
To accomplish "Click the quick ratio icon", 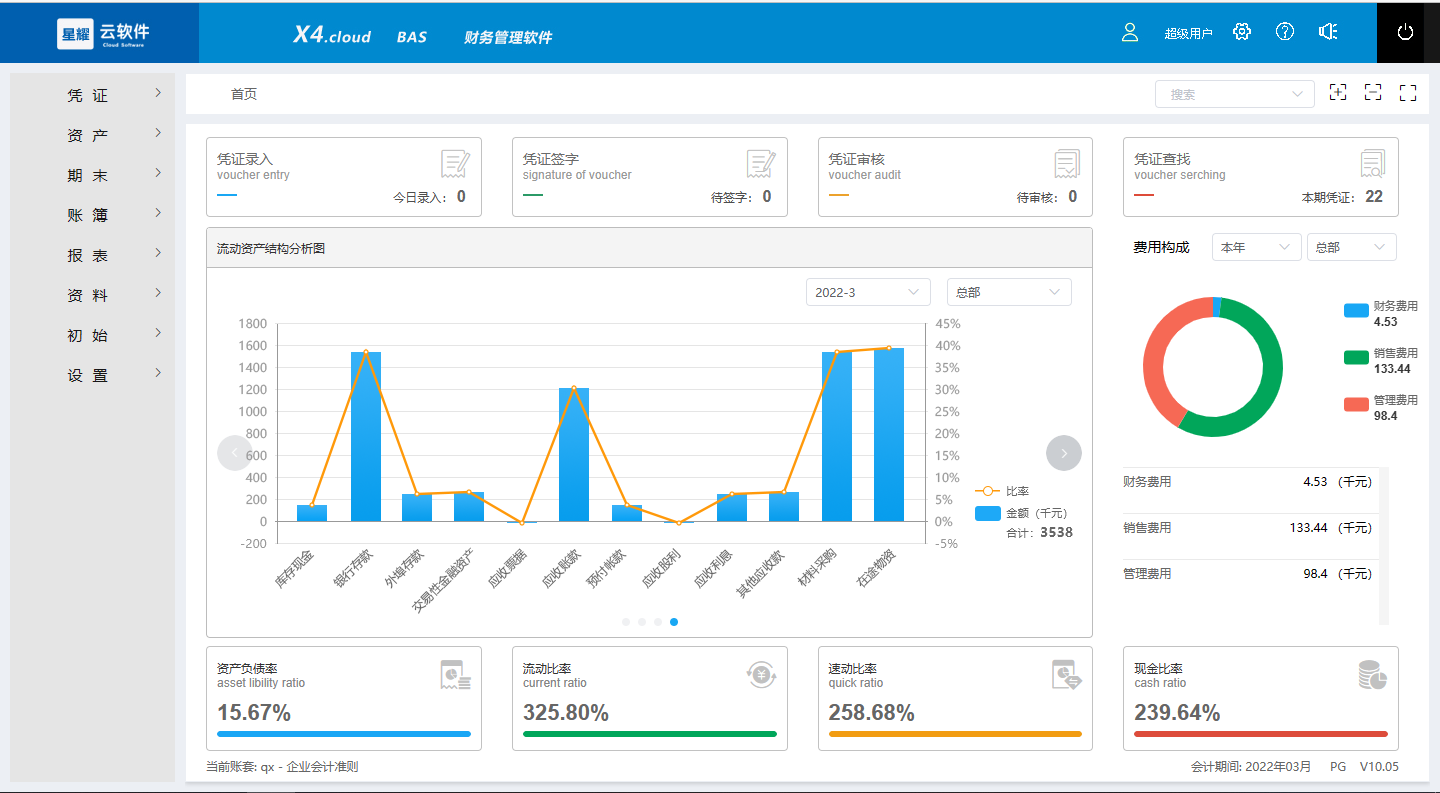I will (1066, 675).
